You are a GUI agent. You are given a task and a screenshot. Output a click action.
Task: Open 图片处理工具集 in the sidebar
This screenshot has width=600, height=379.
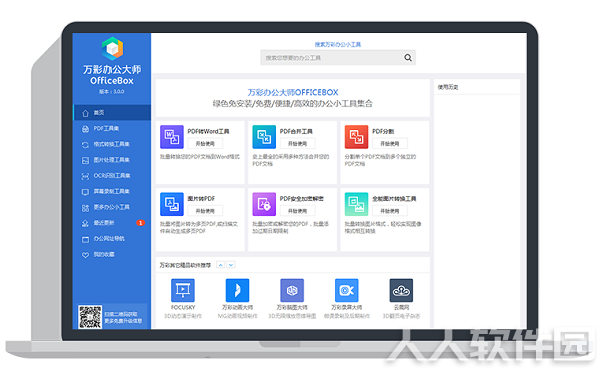[112, 160]
